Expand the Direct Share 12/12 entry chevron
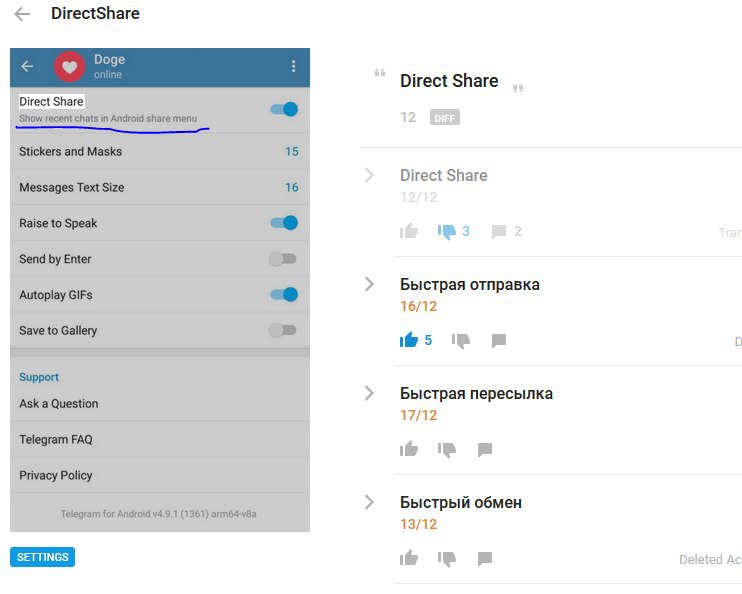The width and height of the screenshot is (742, 594). tap(370, 175)
